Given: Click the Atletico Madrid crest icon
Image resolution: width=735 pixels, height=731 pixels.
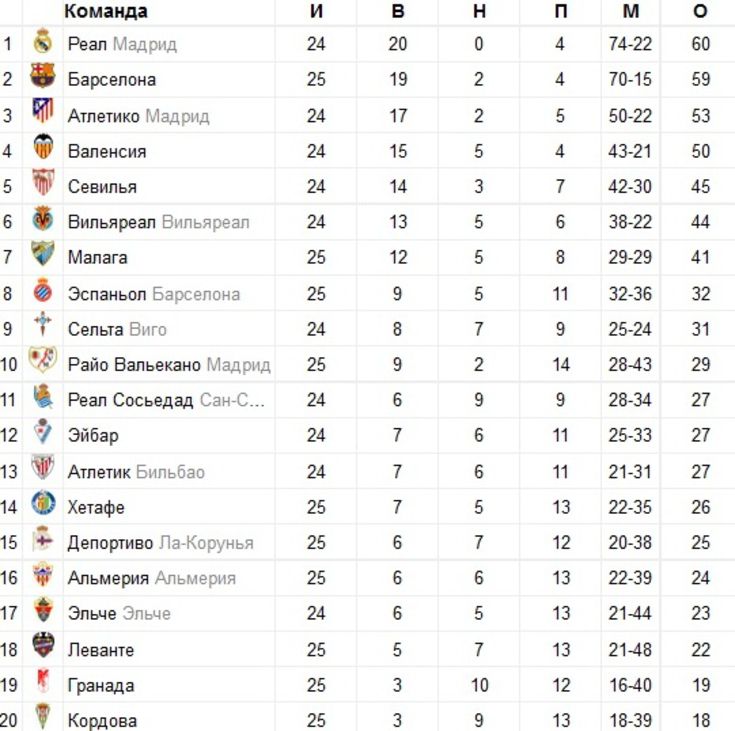Looking at the screenshot, I should point(43,111).
